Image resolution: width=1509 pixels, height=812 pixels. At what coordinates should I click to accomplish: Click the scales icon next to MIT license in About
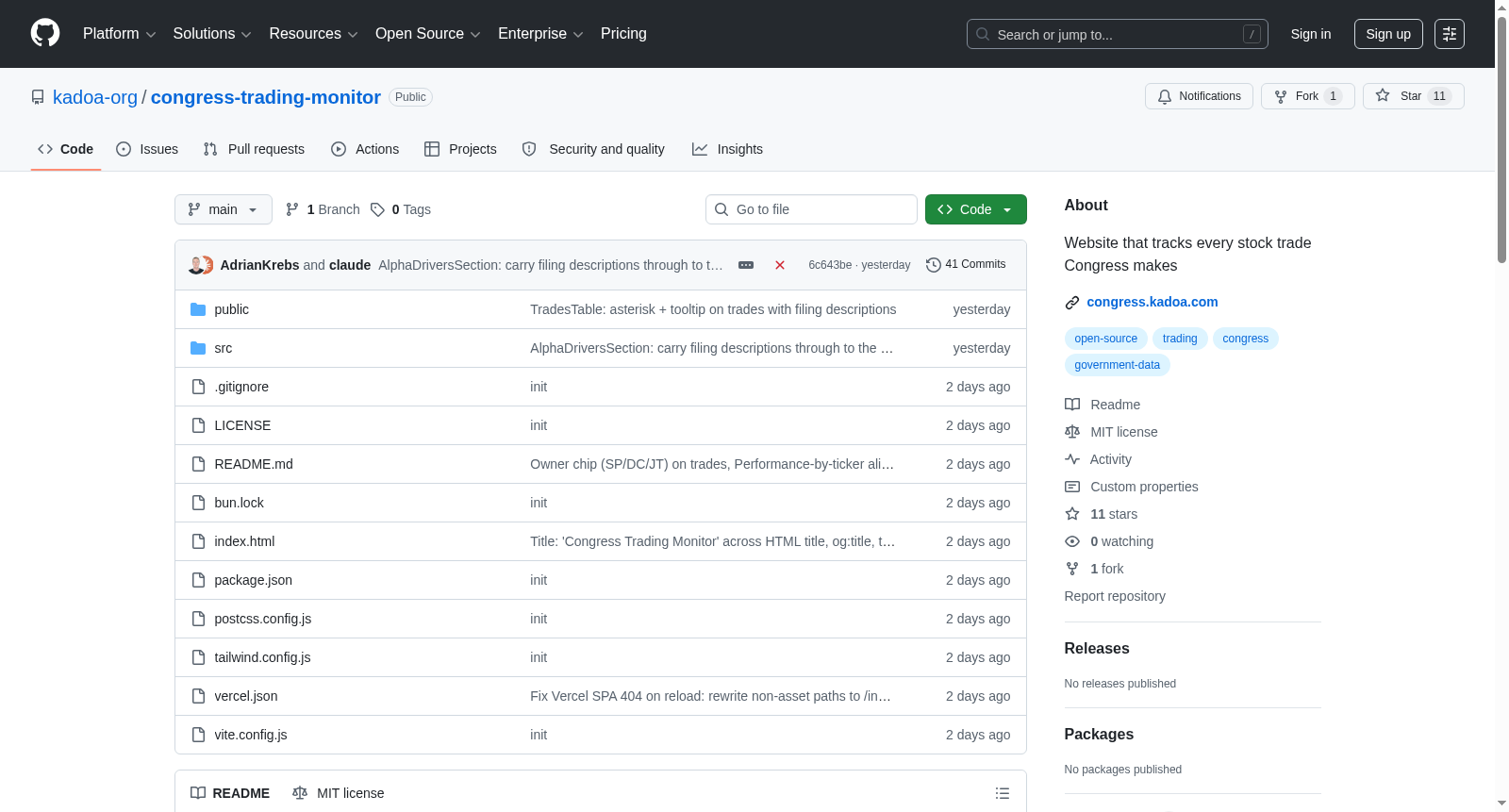1072,432
